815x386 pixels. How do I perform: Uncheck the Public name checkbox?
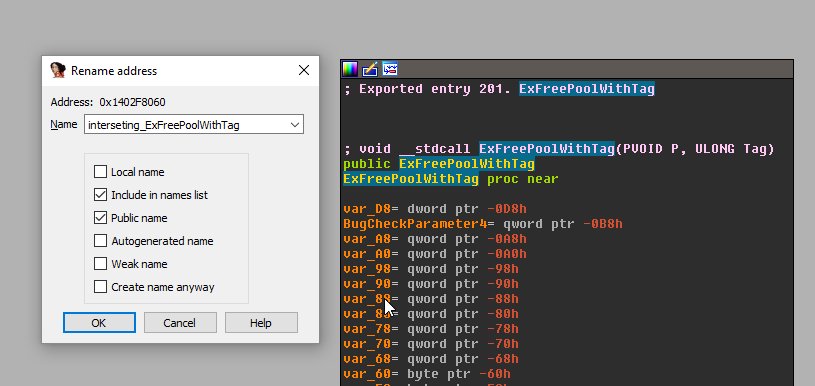tap(100, 218)
